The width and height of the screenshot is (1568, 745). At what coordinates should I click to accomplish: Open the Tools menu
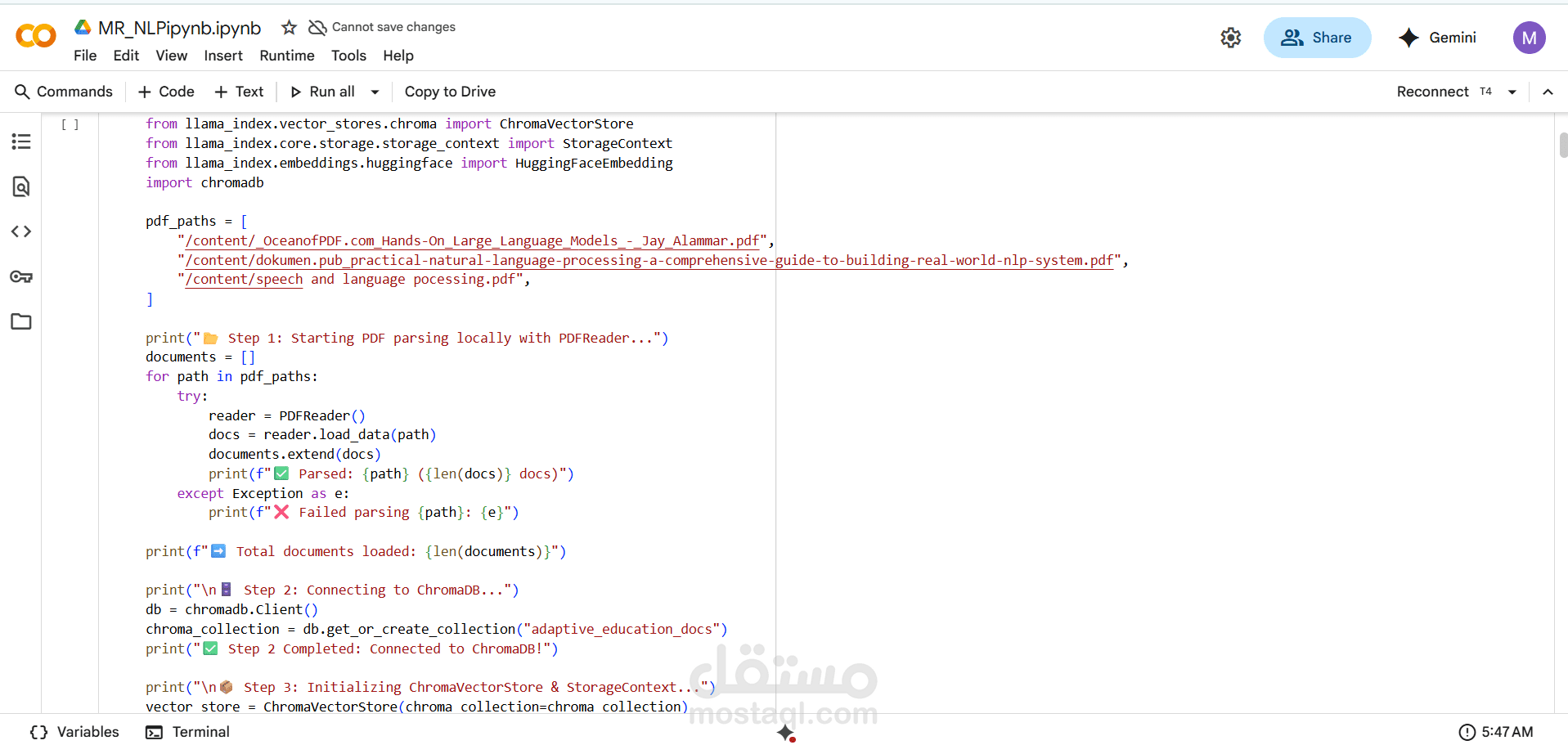348,56
